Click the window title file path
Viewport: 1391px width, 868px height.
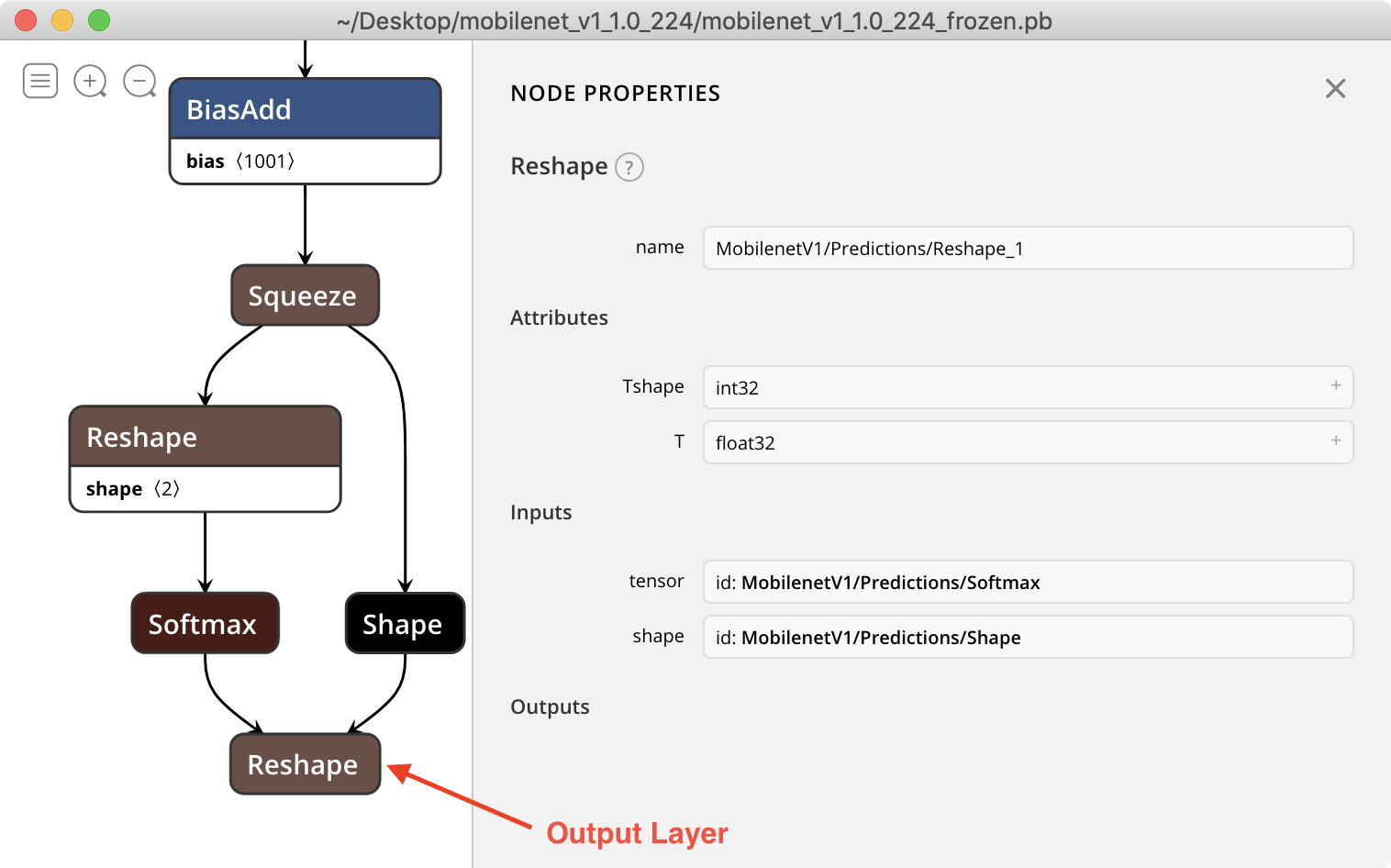click(695, 20)
